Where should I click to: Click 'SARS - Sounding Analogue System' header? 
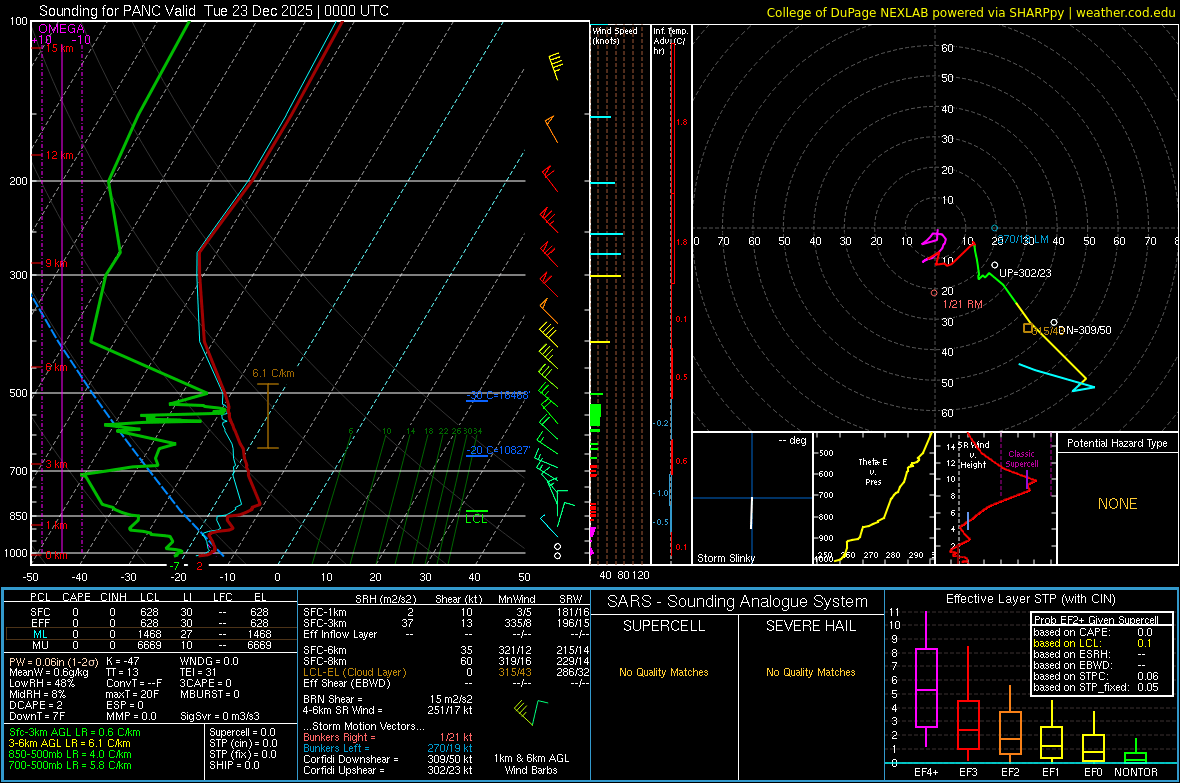pyautogui.click(x=737, y=602)
